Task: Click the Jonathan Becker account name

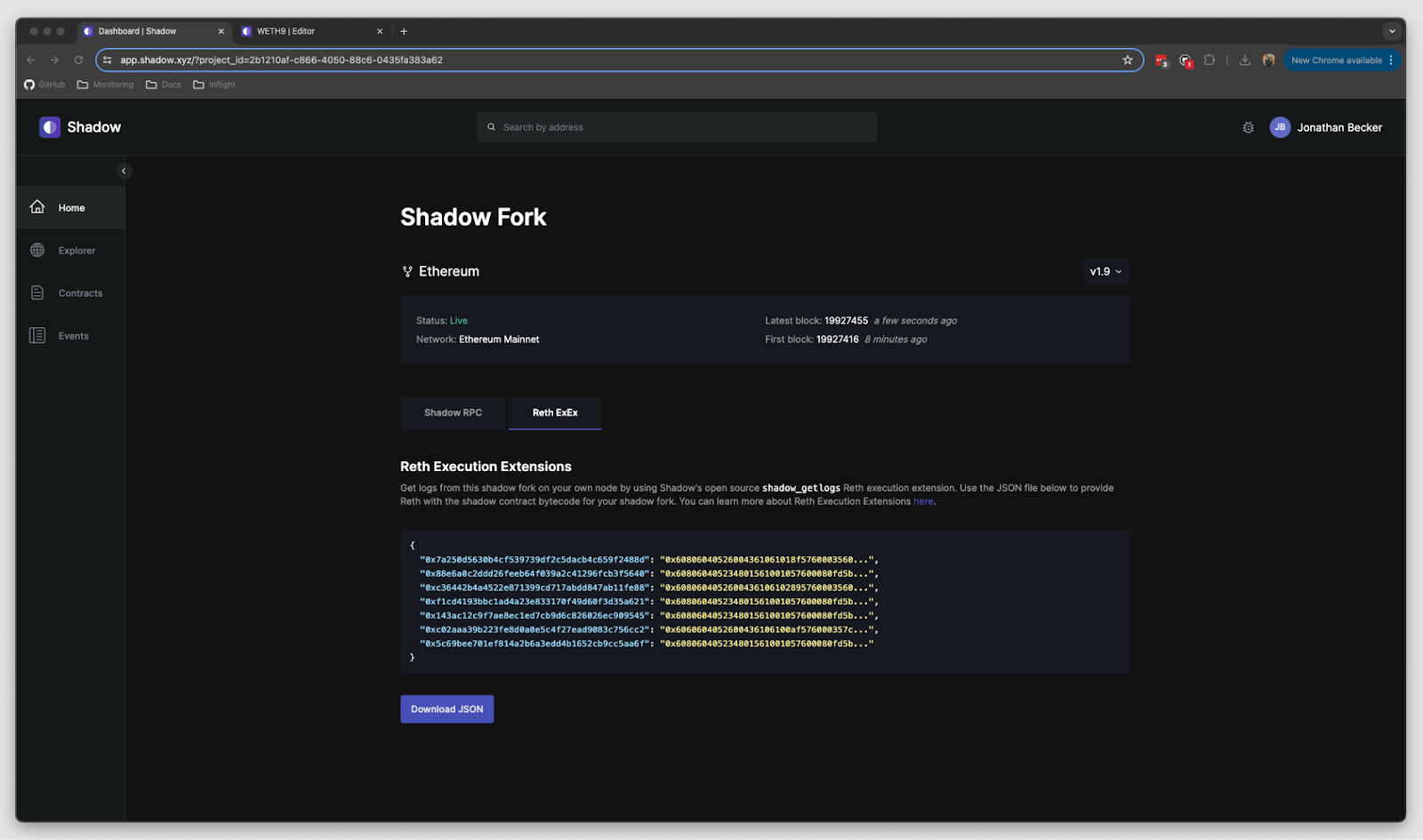Action: pyautogui.click(x=1339, y=127)
